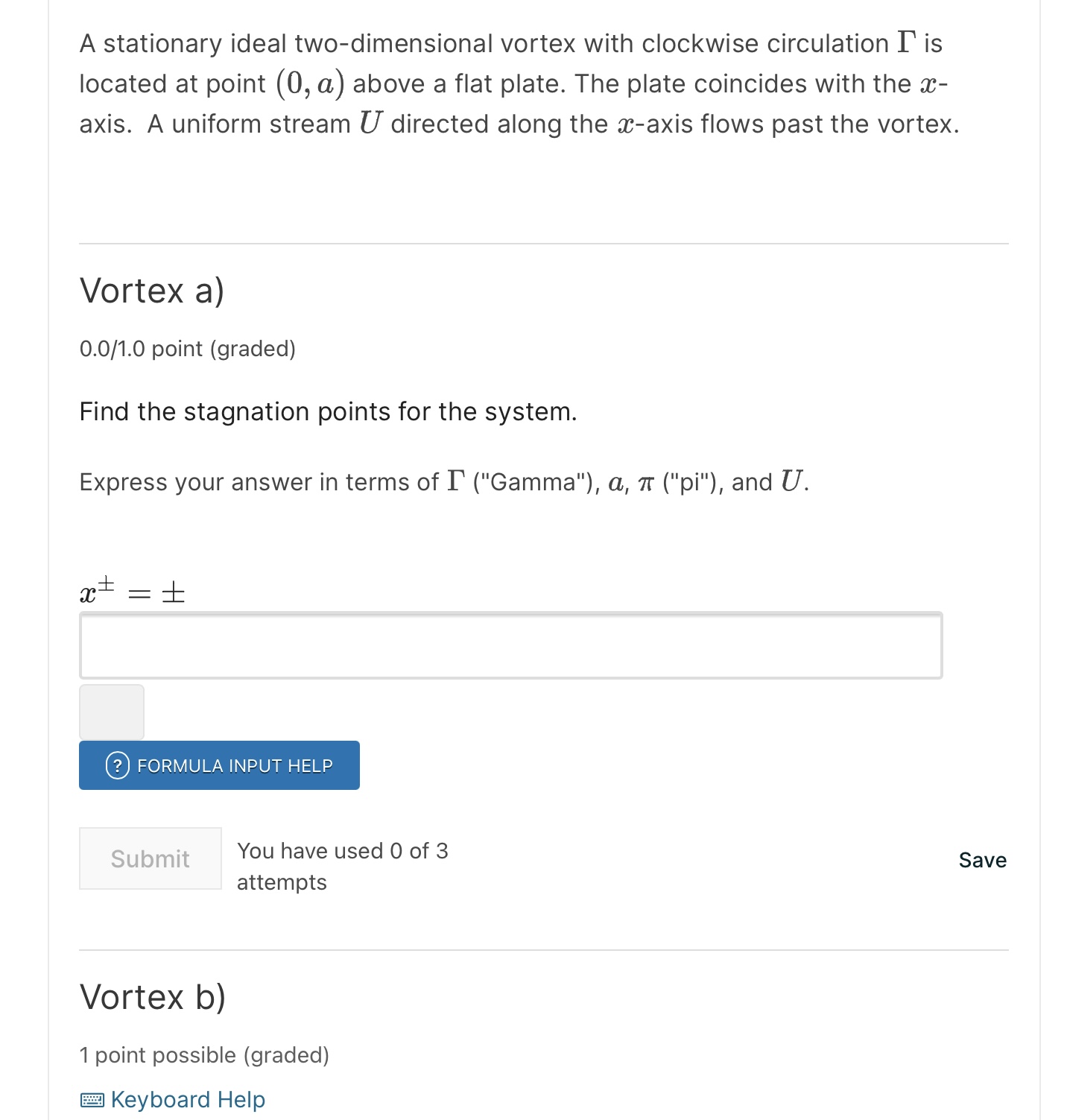Click the Submit button for Vortex a
This screenshot has height=1120, width=1067.
pos(150,858)
